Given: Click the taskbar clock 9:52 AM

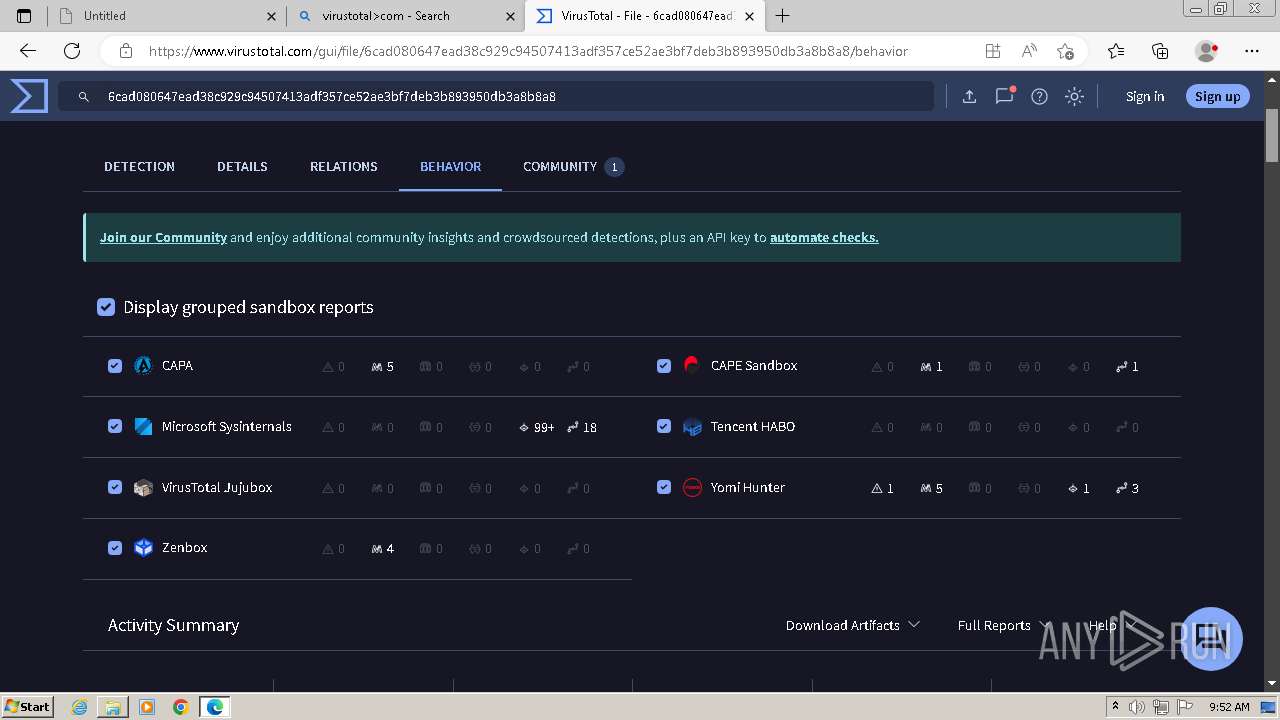Looking at the screenshot, I should pyautogui.click(x=1229, y=707).
